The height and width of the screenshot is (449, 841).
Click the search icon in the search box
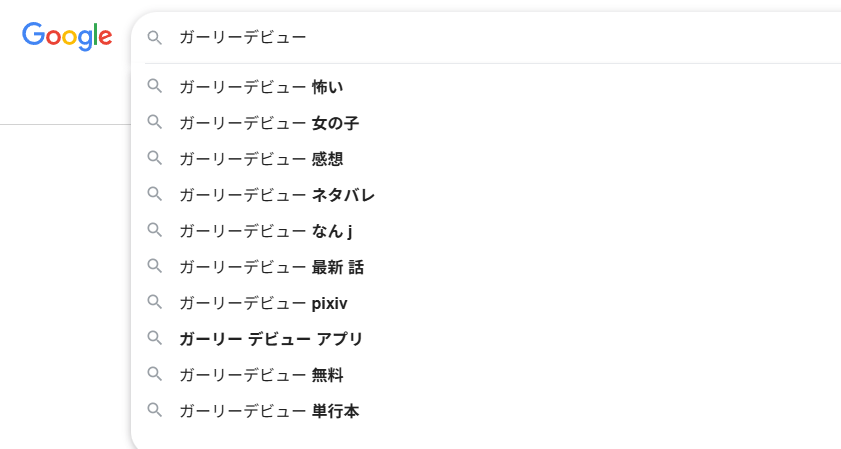coord(154,37)
